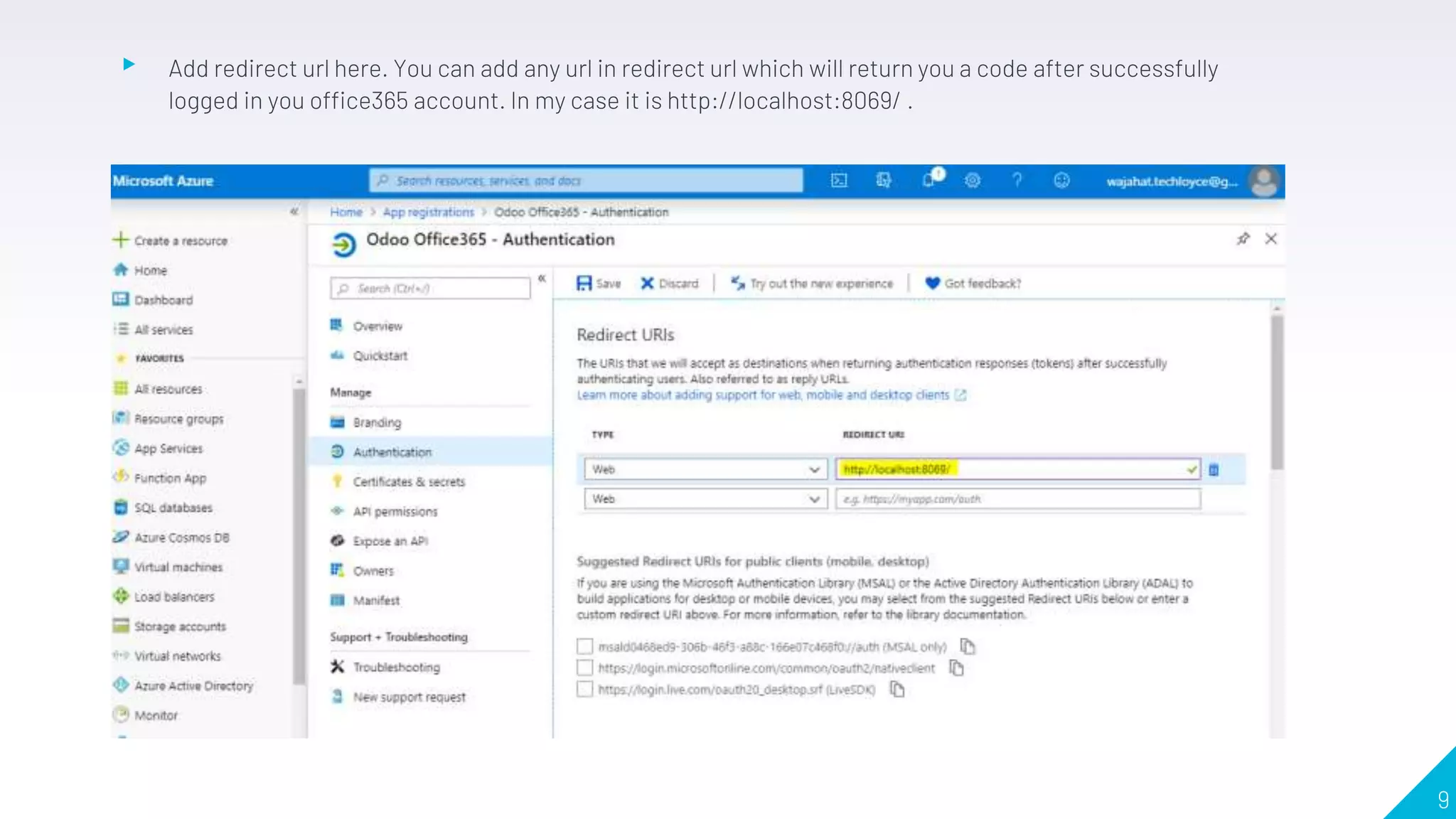Viewport: 1456px width, 819px height.
Task: Collapse the left Azure sidebar
Action: (294, 211)
